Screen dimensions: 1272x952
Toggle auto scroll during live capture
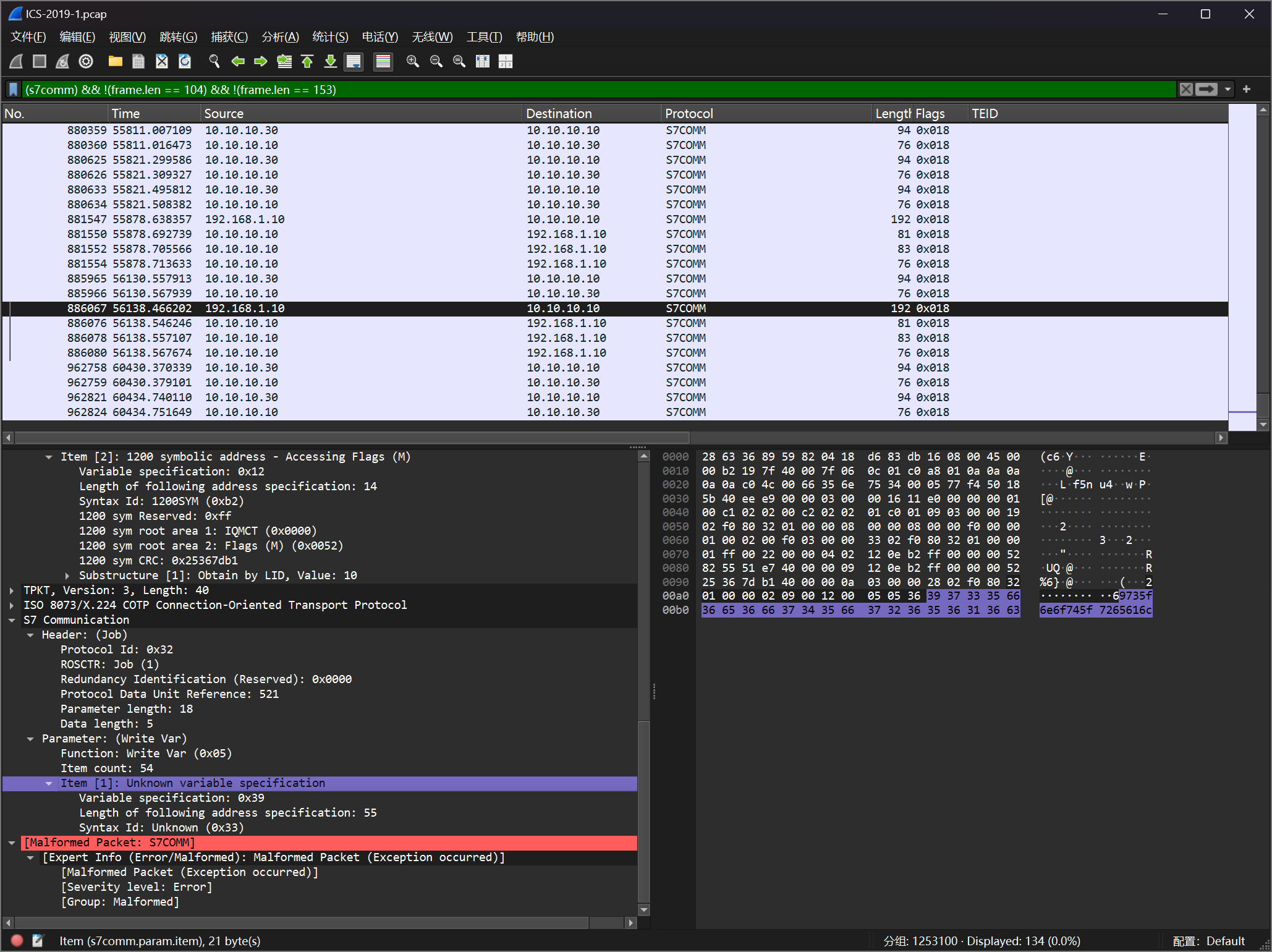pyautogui.click(x=354, y=61)
